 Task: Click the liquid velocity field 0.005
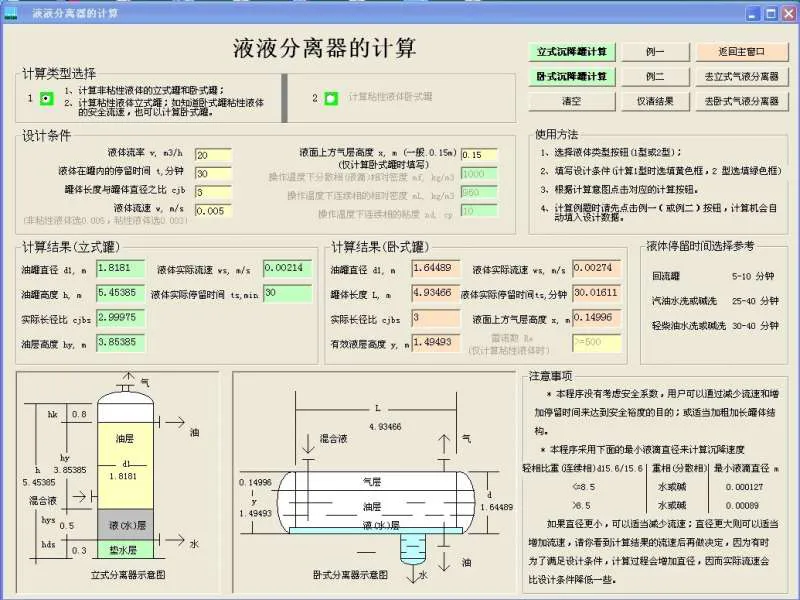pyautogui.click(x=213, y=211)
